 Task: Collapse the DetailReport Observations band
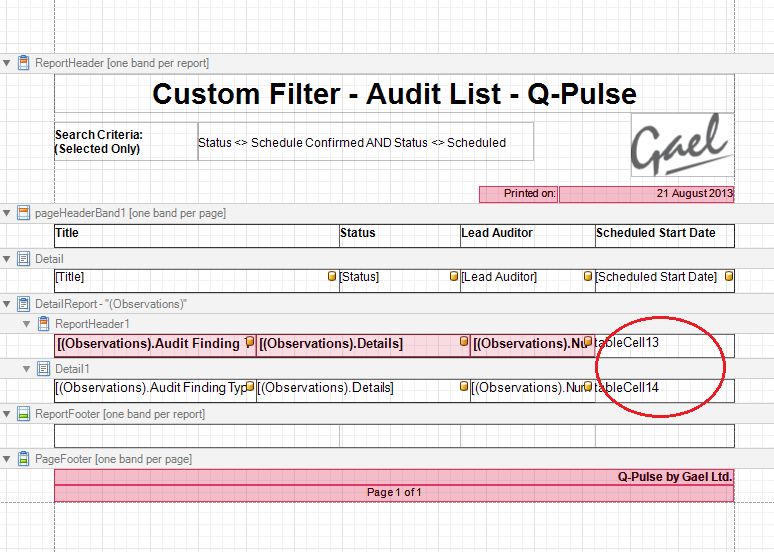pos(7,304)
